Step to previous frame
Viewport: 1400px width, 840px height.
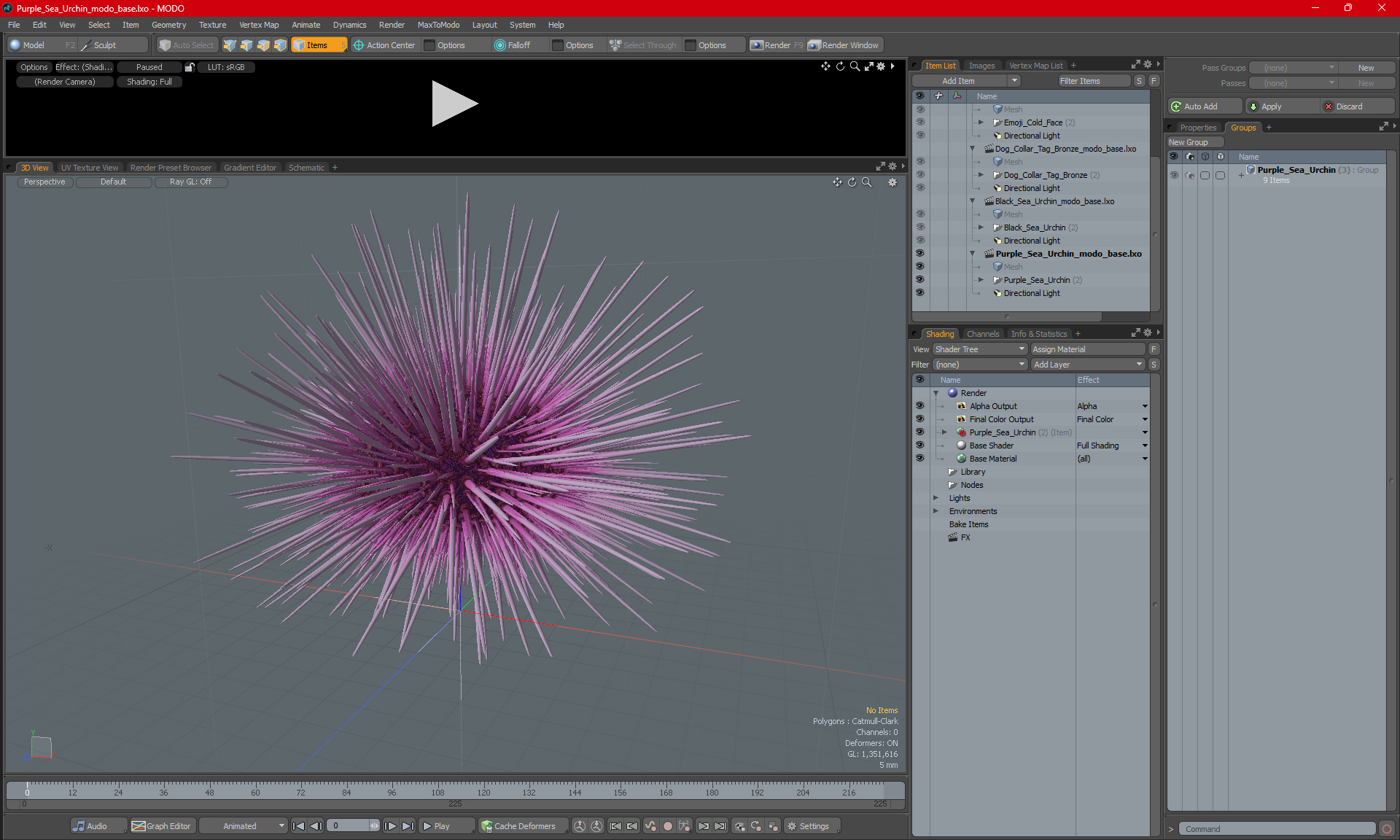point(316,826)
